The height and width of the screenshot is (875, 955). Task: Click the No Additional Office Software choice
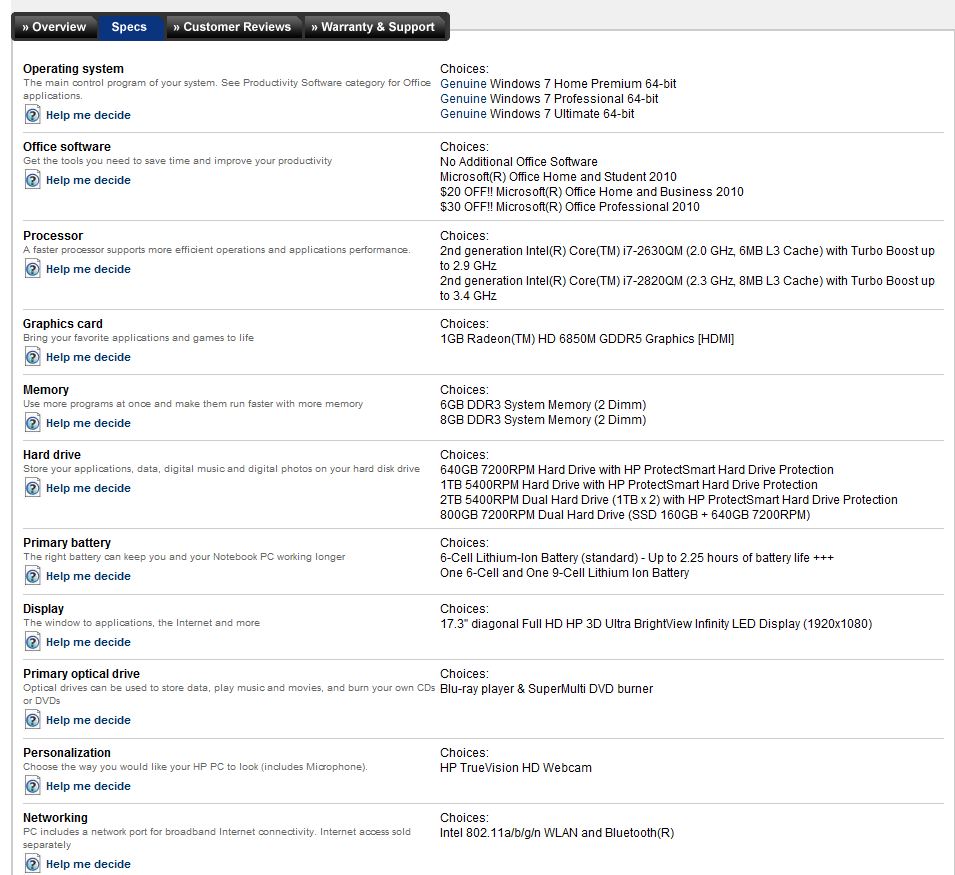[519, 162]
